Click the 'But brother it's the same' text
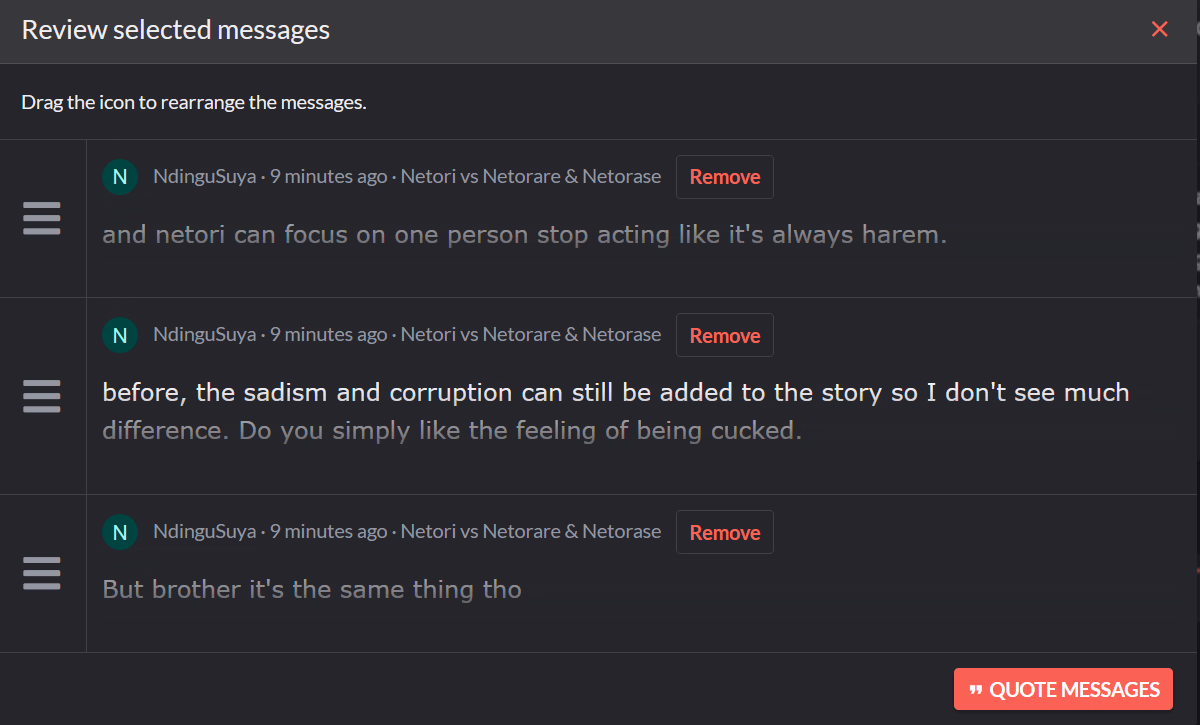This screenshot has width=1200, height=725. [x=312, y=589]
